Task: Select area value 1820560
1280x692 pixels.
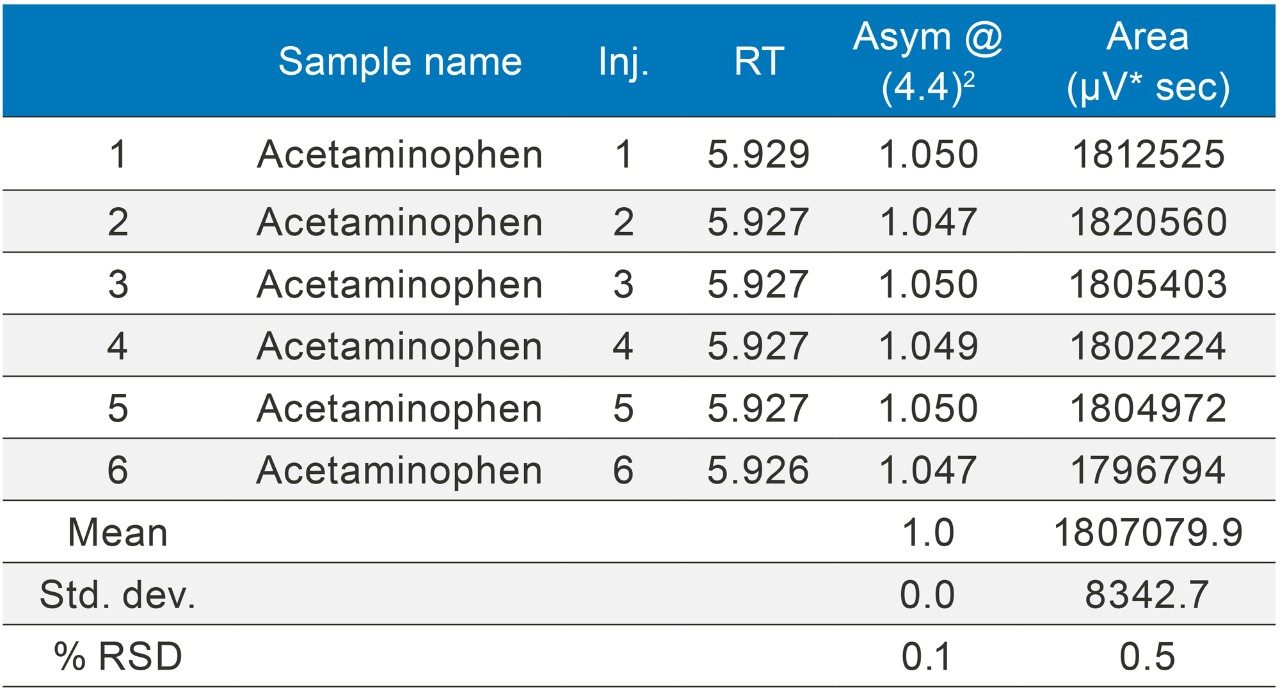Action: point(1147,222)
